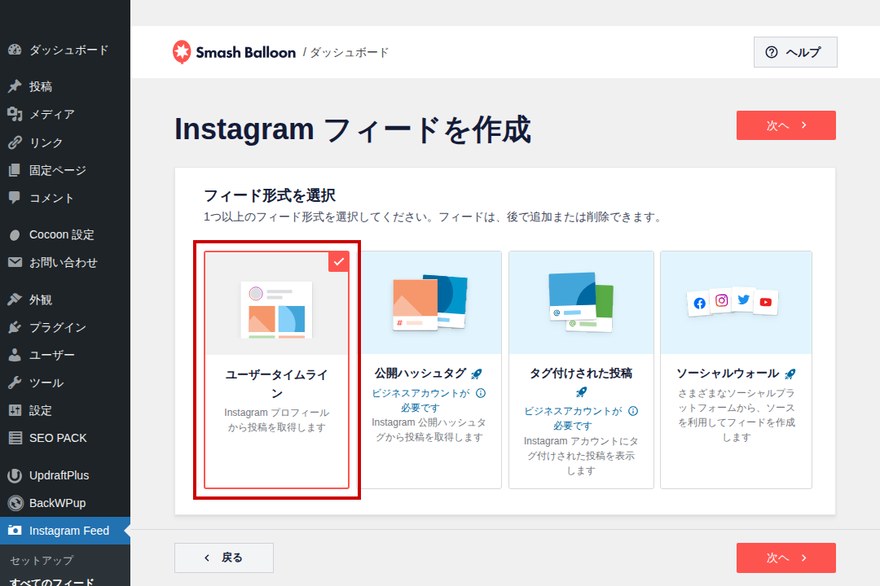Click the question mark icon in ヘルプ button

pos(772,52)
